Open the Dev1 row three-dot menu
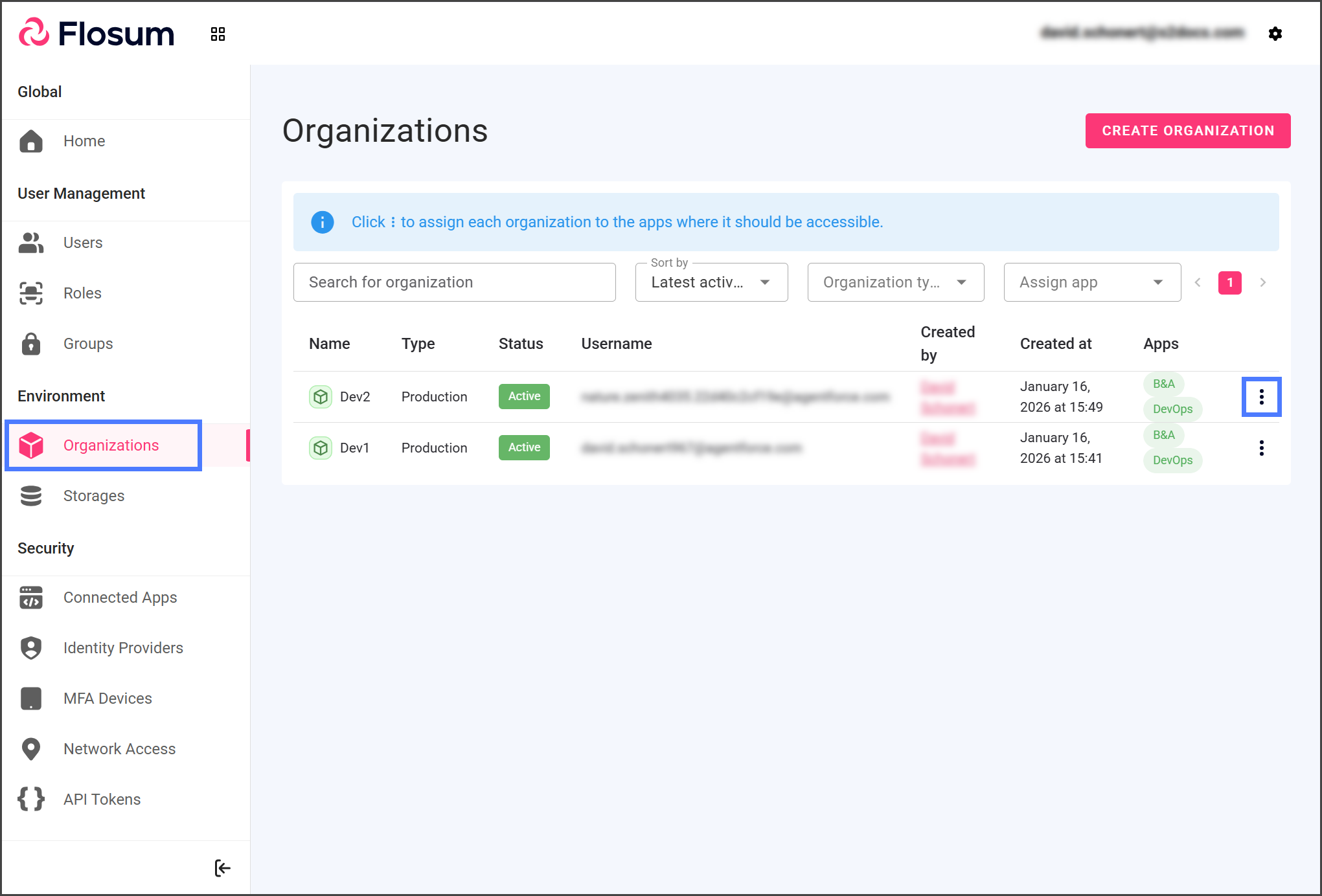The image size is (1322, 896). 1261,448
